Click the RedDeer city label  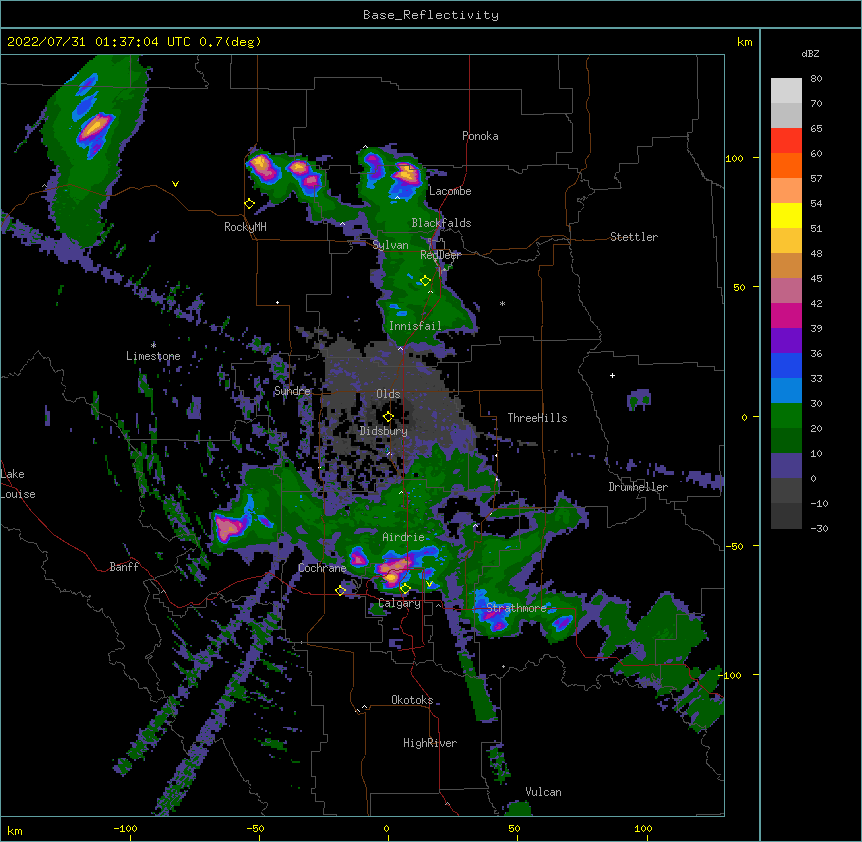point(440,255)
